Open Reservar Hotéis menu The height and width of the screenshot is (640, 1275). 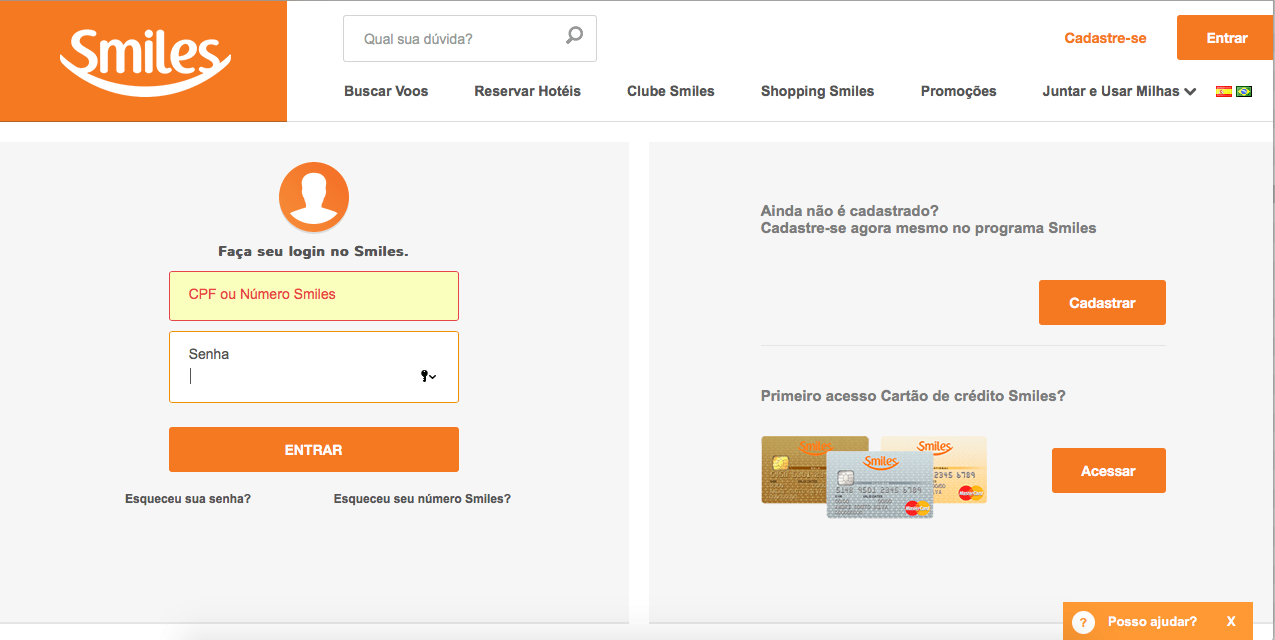[527, 91]
